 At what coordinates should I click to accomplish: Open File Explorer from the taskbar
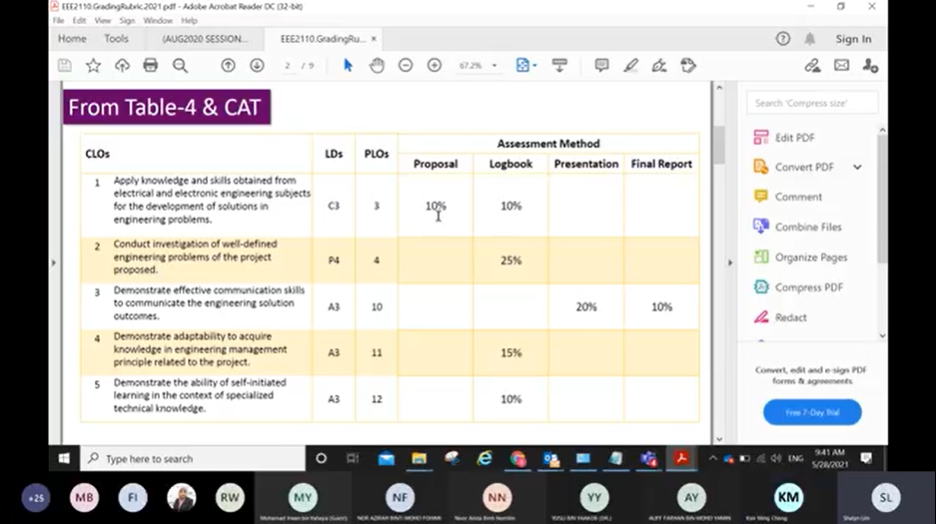419,458
